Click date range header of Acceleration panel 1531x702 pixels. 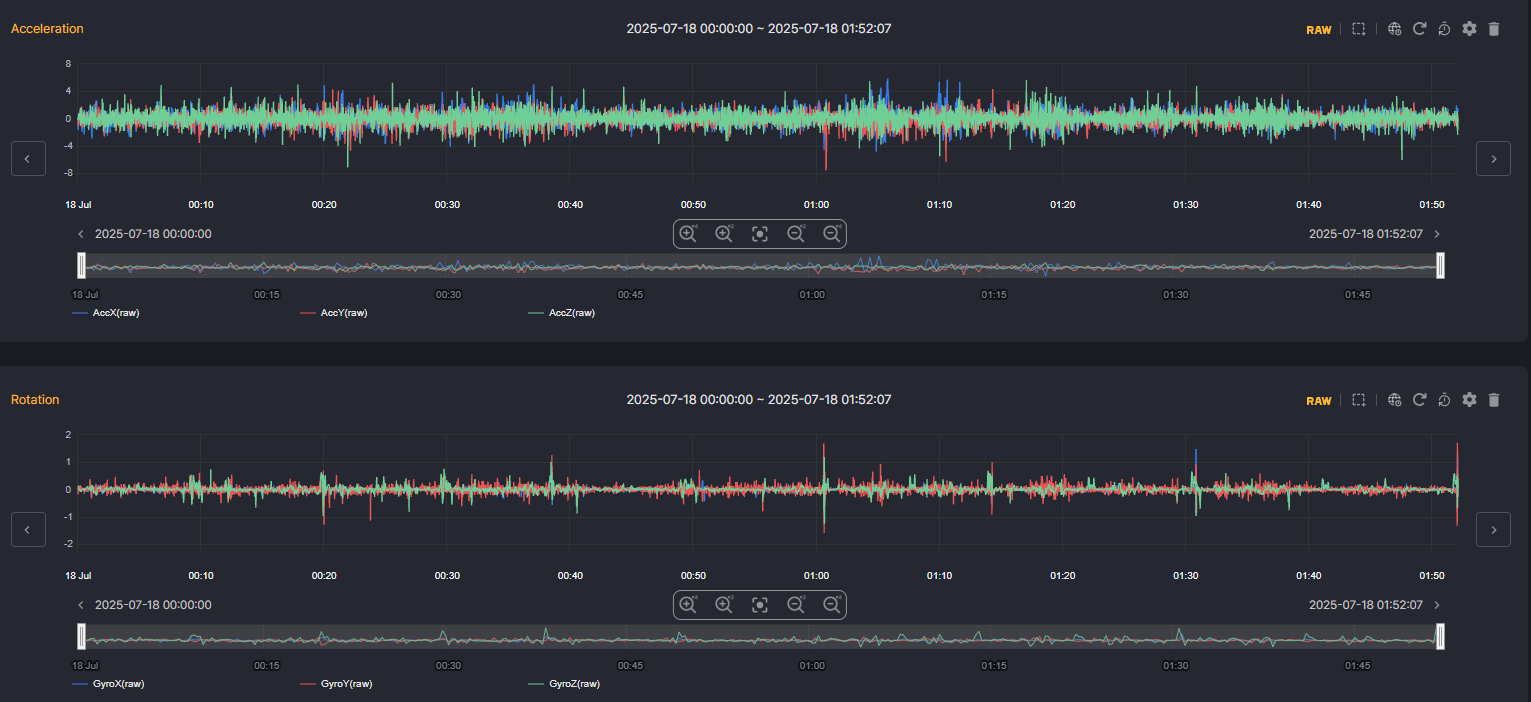759,29
